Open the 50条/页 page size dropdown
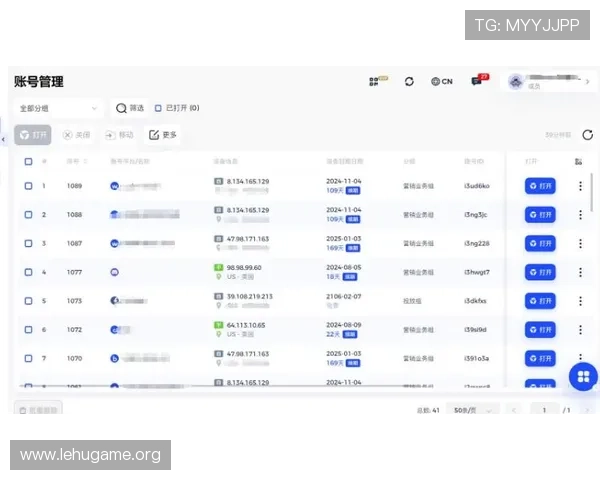 pyautogui.click(x=473, y=410)
